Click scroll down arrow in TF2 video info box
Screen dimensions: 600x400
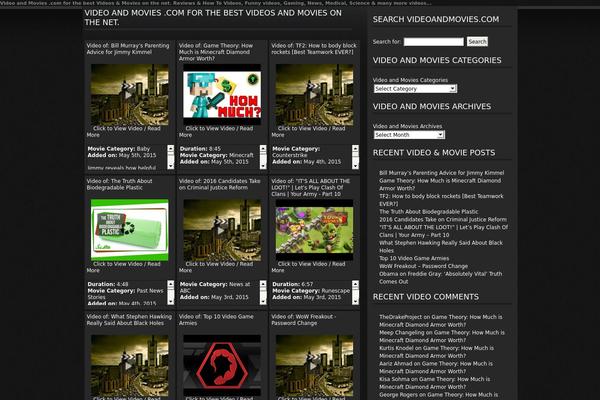[x=355, y=166]
